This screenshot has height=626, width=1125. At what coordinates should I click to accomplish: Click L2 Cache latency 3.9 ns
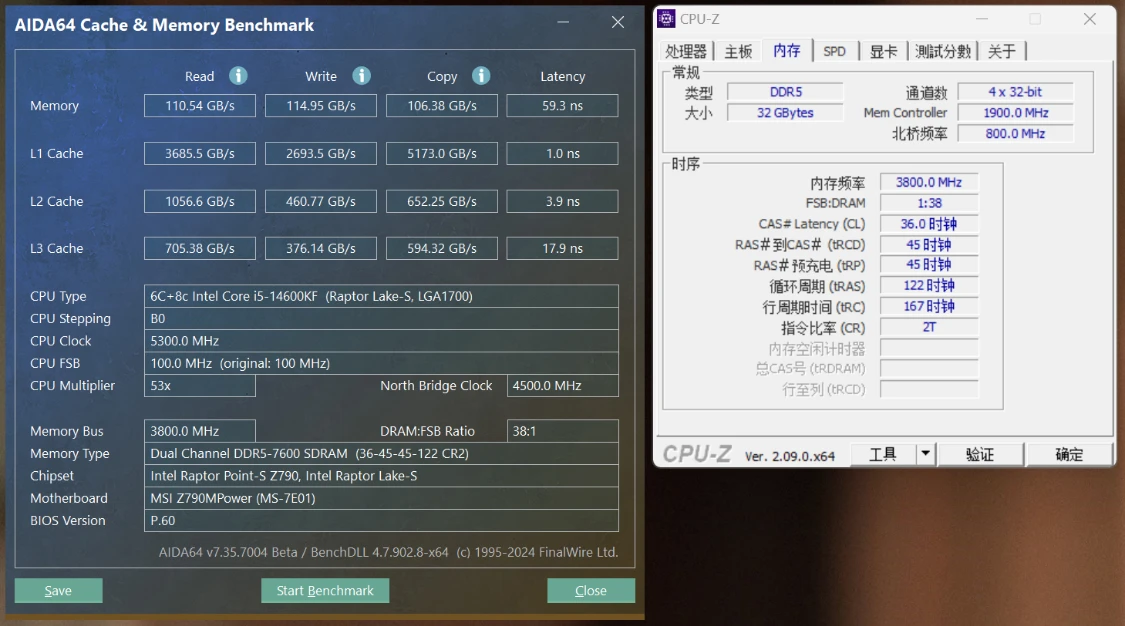pyautogui.click(x=562, y=201)
